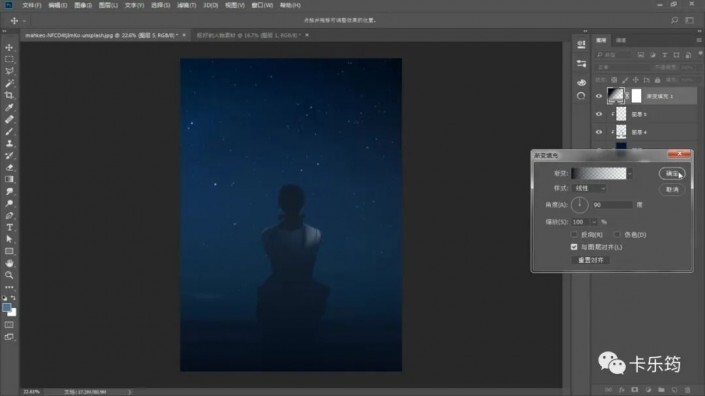Screen dimensions: 705x396
Task: Switch to the 通道 panel tab
Action: 621,40
